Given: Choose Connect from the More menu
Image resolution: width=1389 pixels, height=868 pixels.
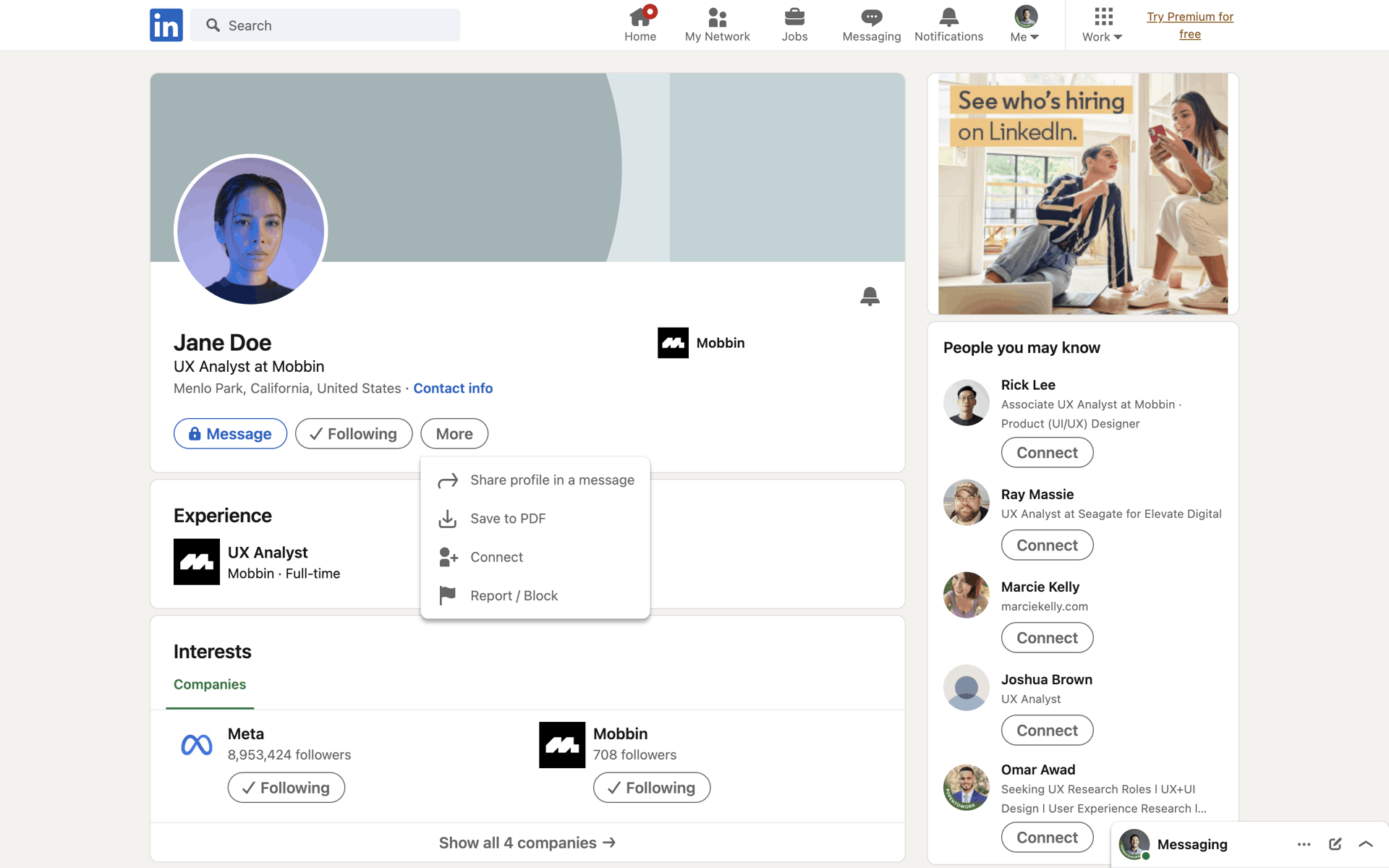Looking at the screenshot, I should pos(535,557).
